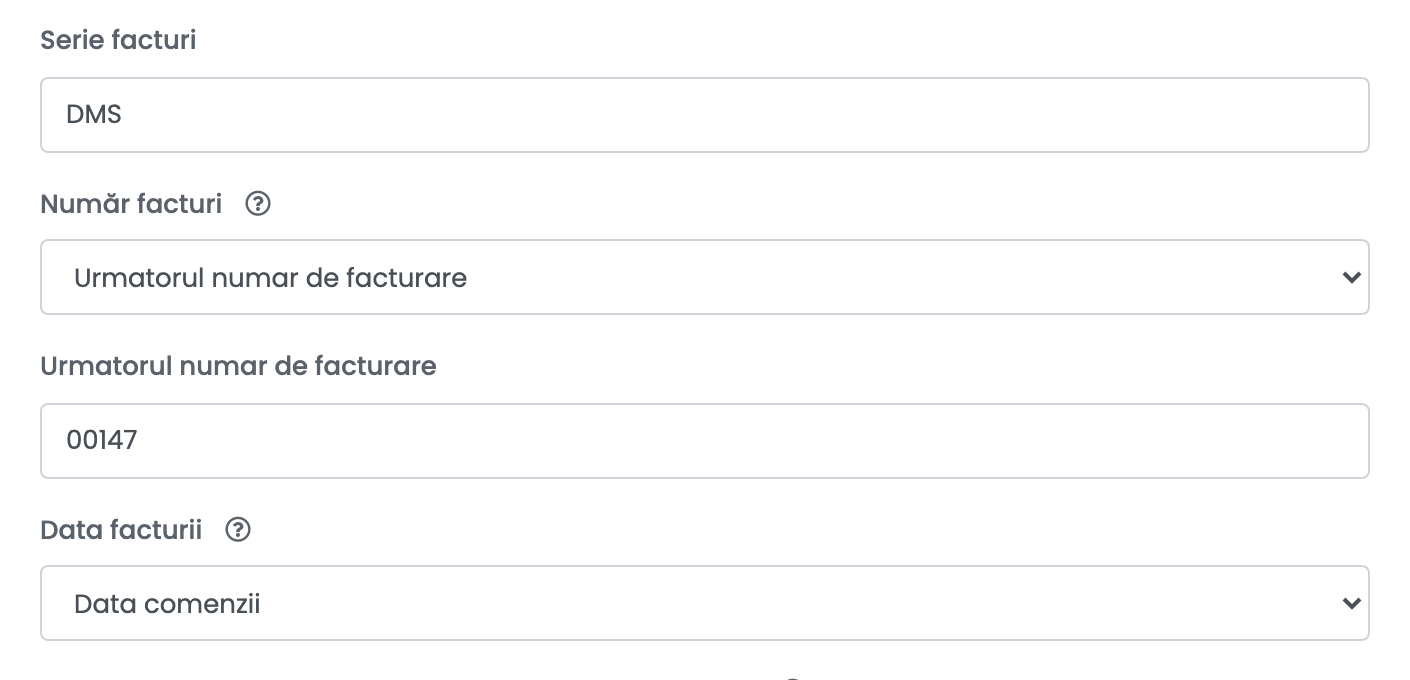Viewport: 1410px width, 680px height.
Task: Focus the Urmatorul numar de facturare input
Action: [x=704, y=440]
